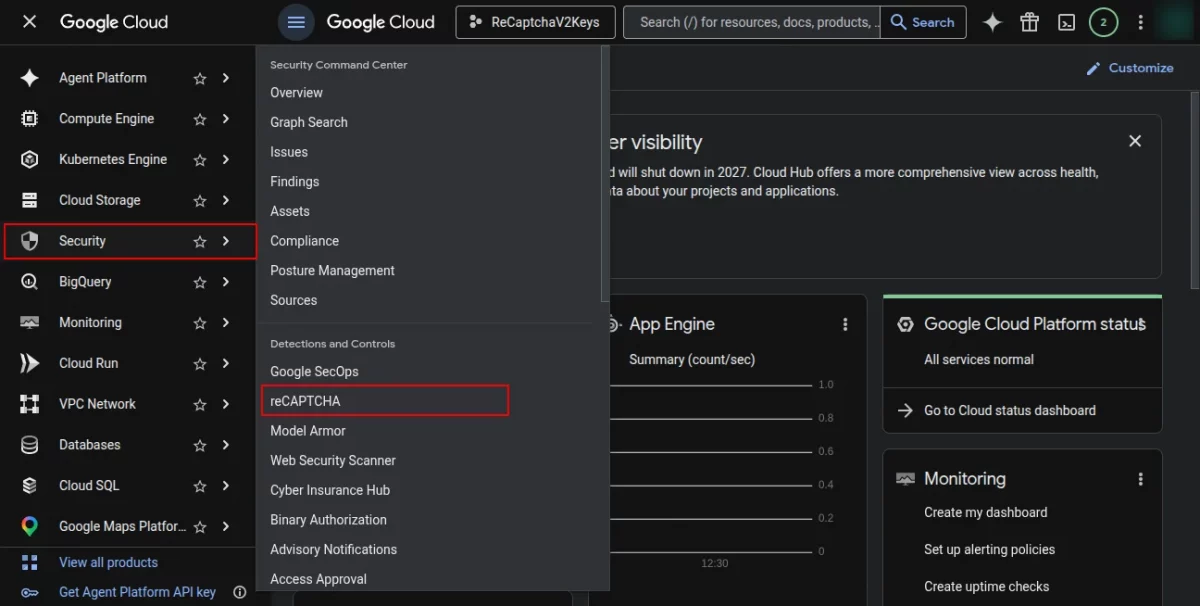Screen dimensions: 1200x606
Task: Click the pencil Customize icon
Action: pos(1093,68)
